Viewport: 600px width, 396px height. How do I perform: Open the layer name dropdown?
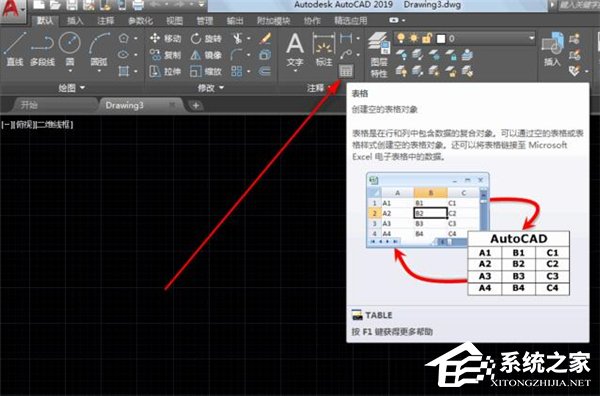[531, 38]
